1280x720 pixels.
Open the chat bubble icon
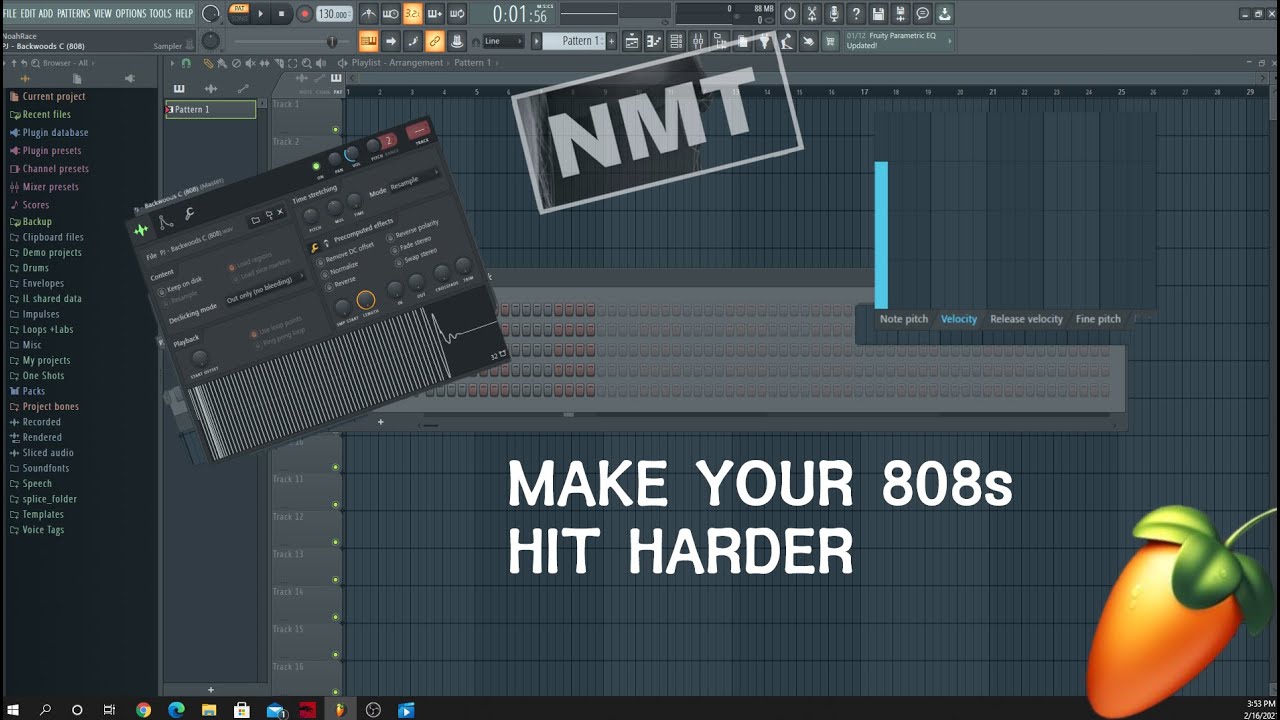click(922, 14)
